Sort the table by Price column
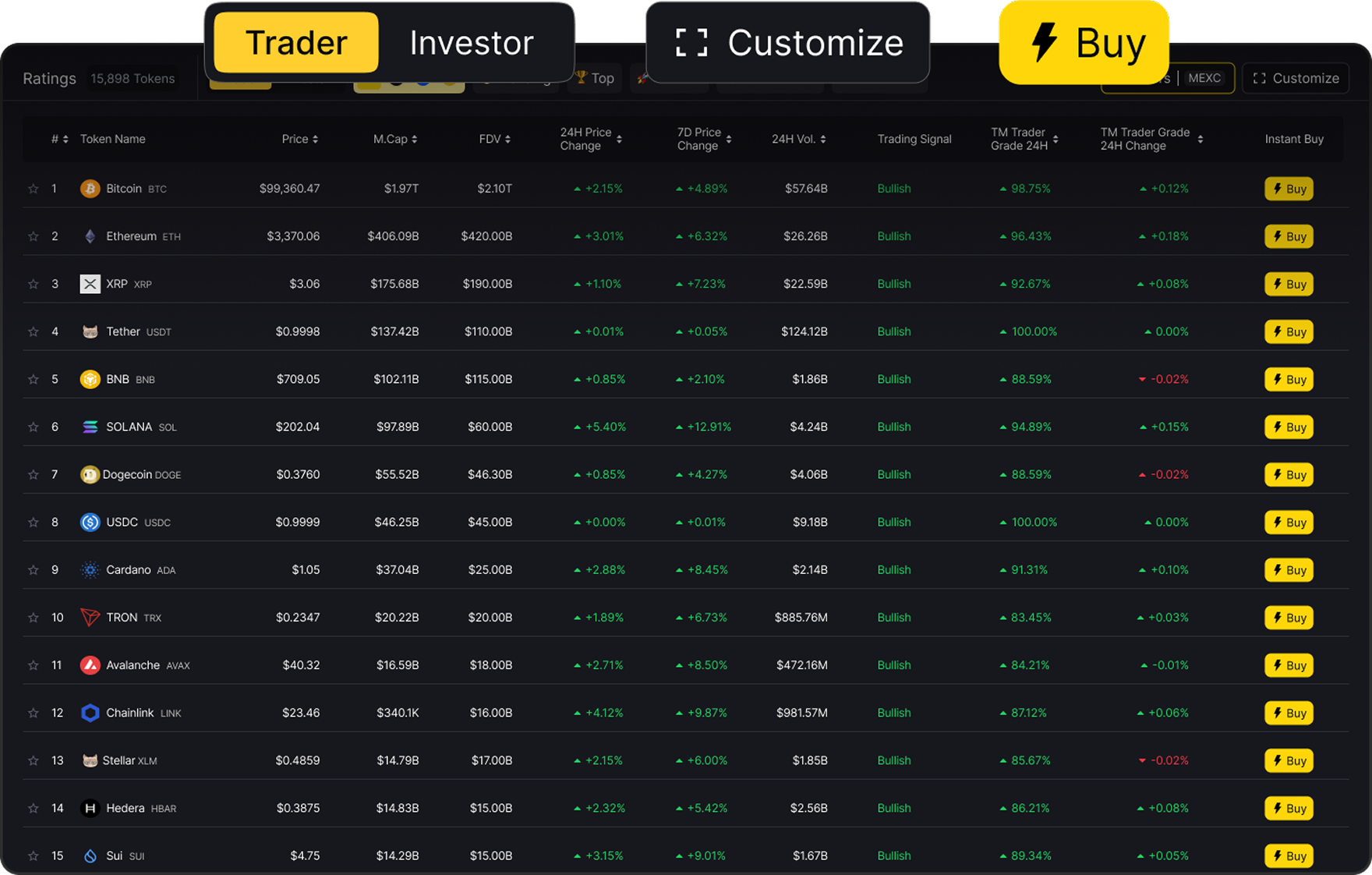1372x875 pixels. pos(300,139)
